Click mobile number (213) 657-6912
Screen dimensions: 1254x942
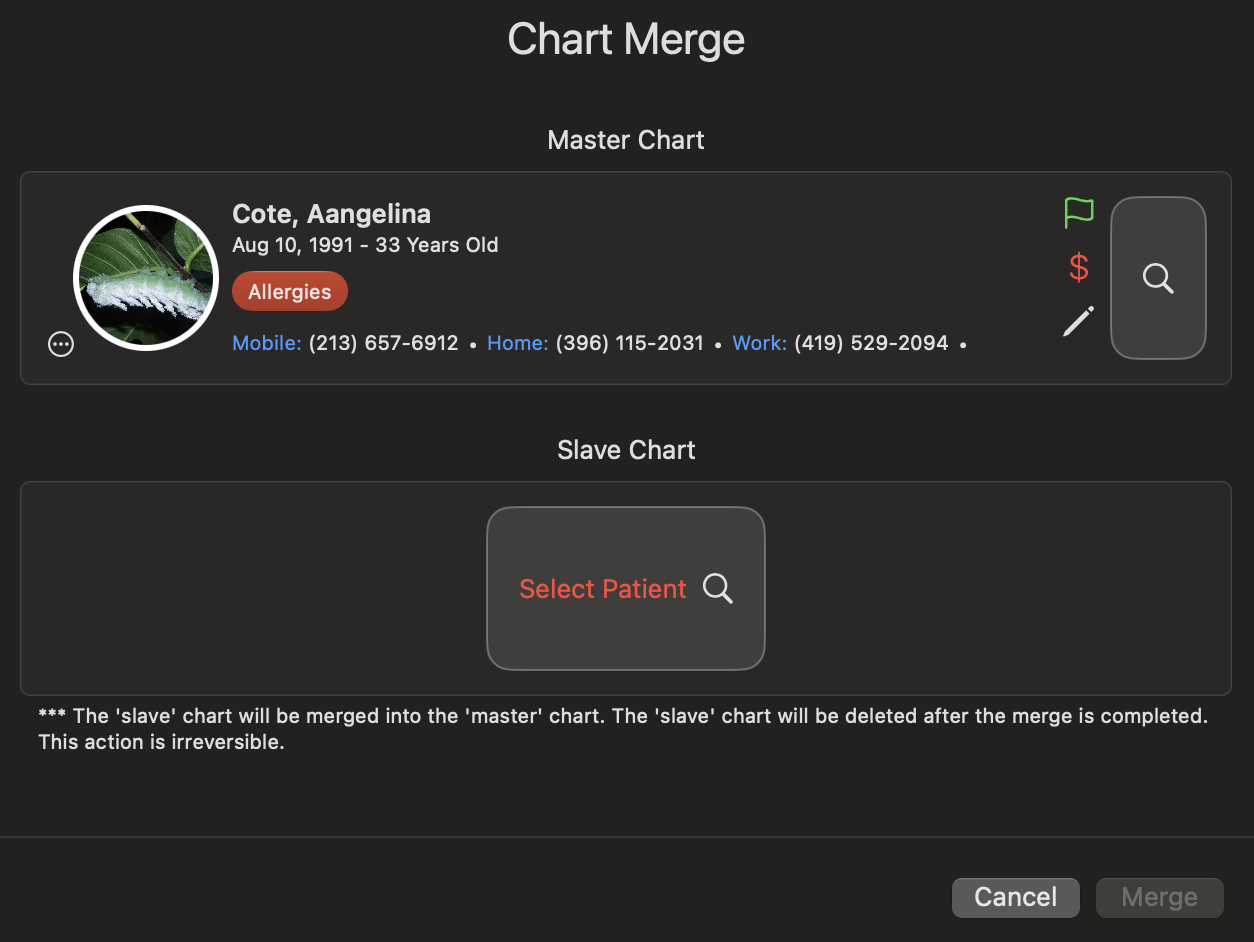384,343
